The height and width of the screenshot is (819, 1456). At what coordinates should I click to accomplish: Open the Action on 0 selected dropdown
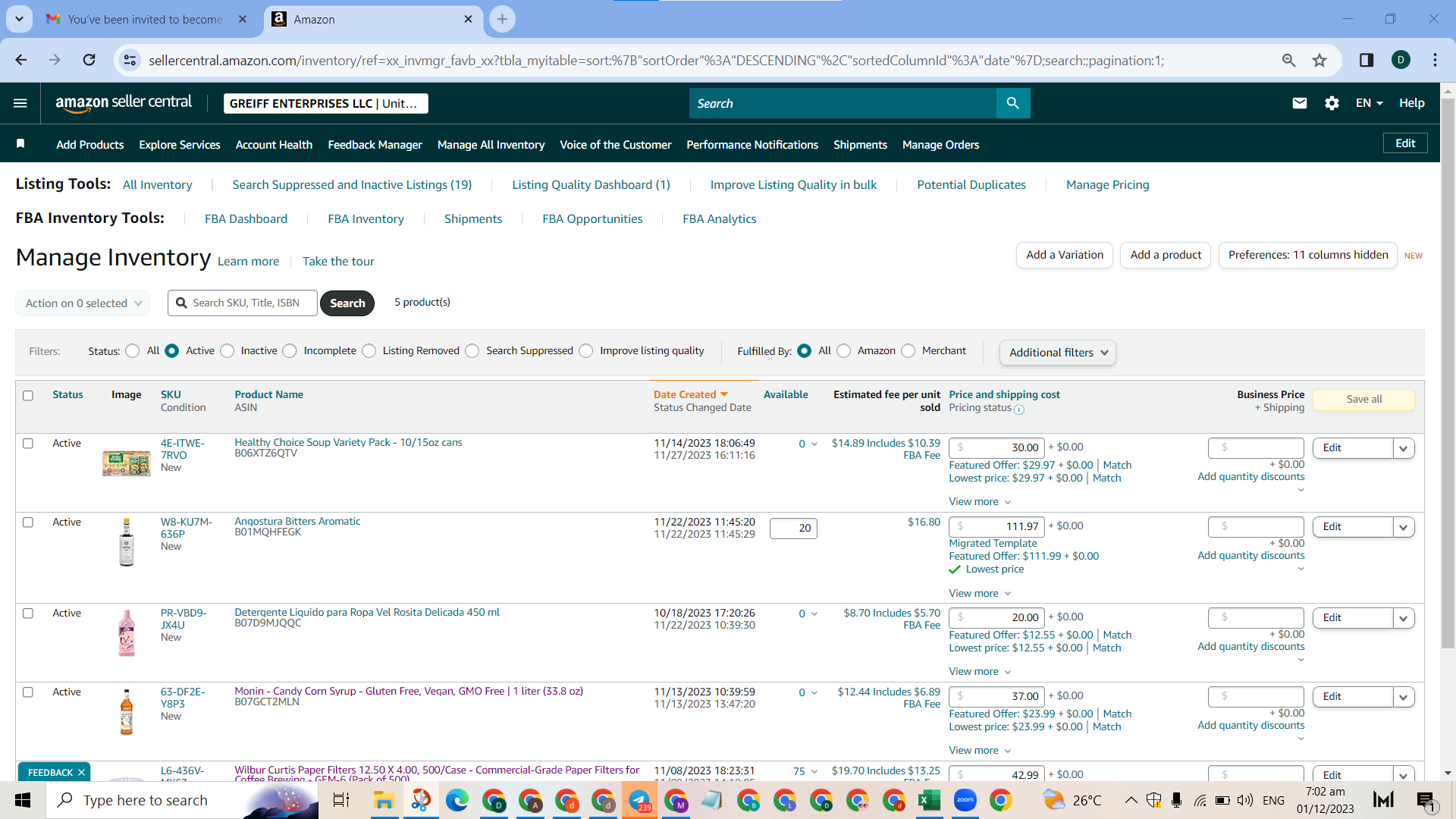83,303
